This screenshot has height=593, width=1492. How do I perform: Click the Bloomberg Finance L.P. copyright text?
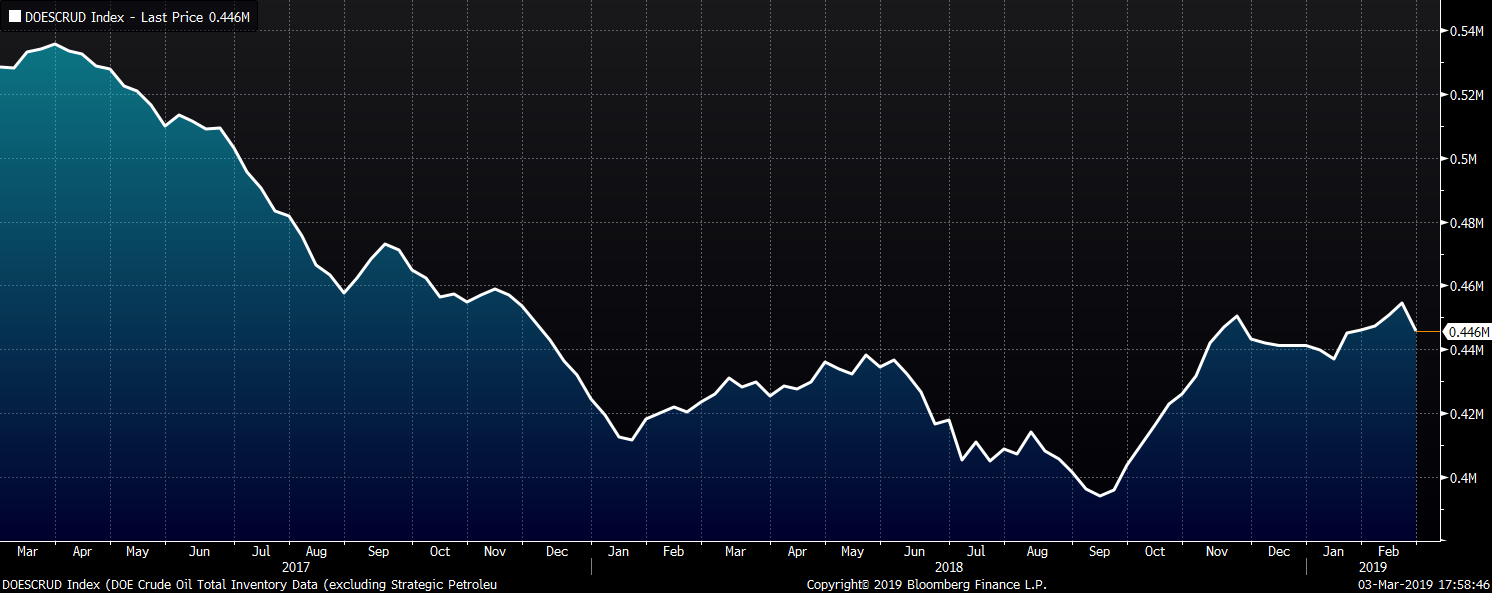point(927,584)
